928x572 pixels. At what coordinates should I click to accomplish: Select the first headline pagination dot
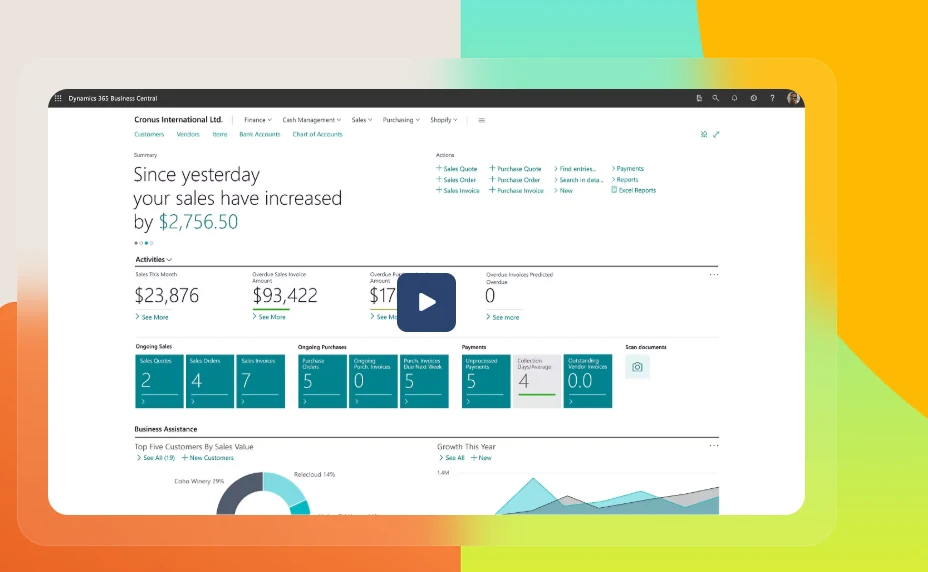pos(136,243)
